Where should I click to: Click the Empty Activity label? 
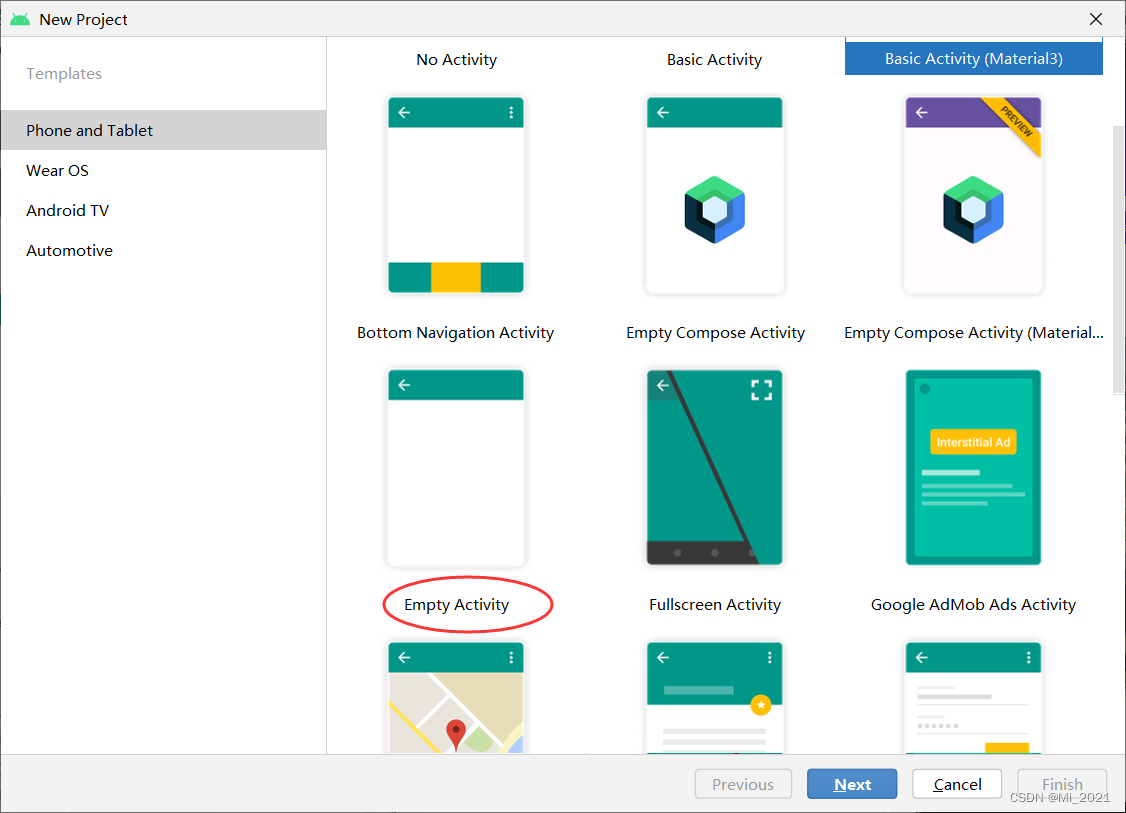click(x=457, y=605)
